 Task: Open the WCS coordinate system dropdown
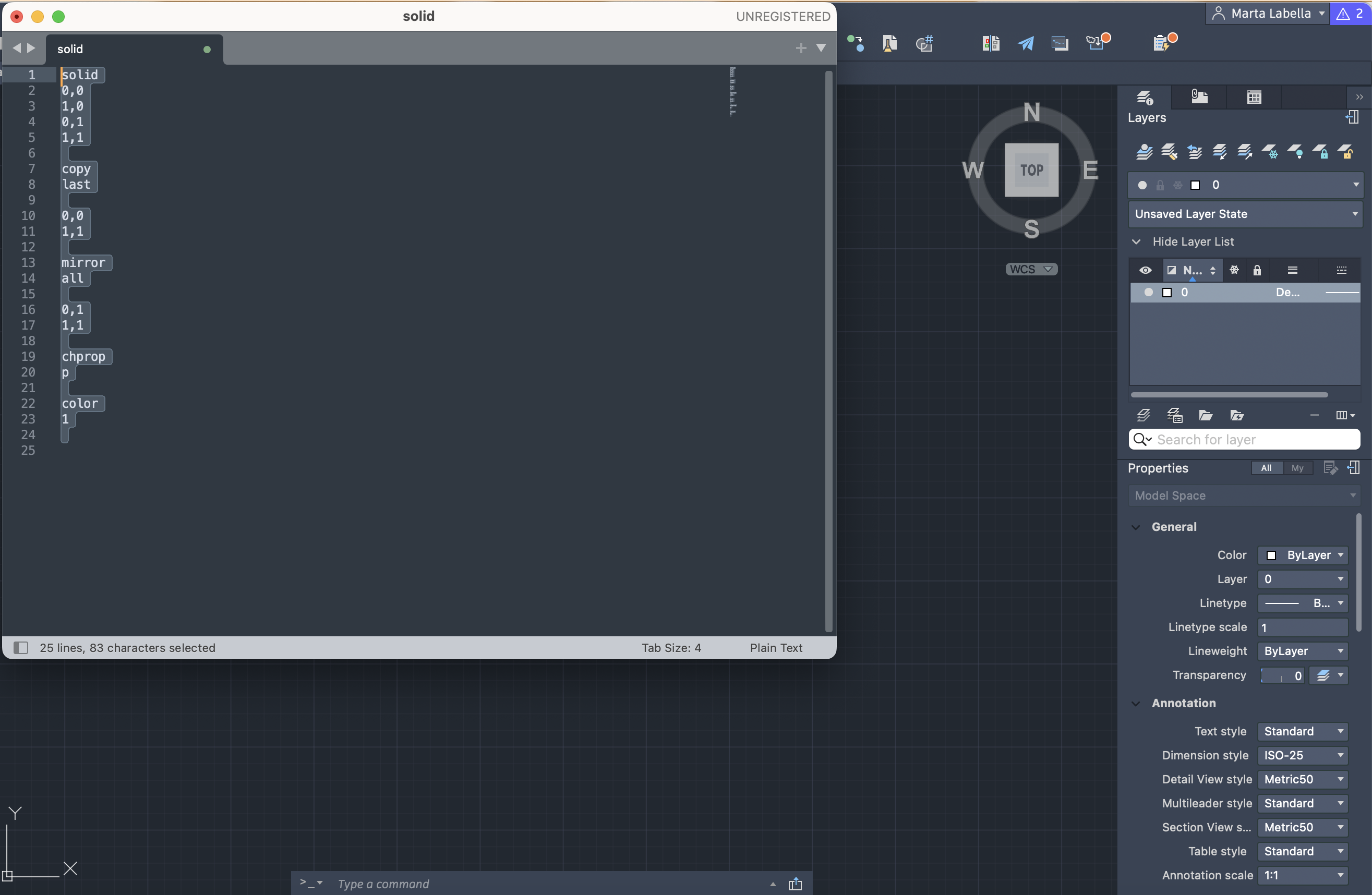point(1031,269)
